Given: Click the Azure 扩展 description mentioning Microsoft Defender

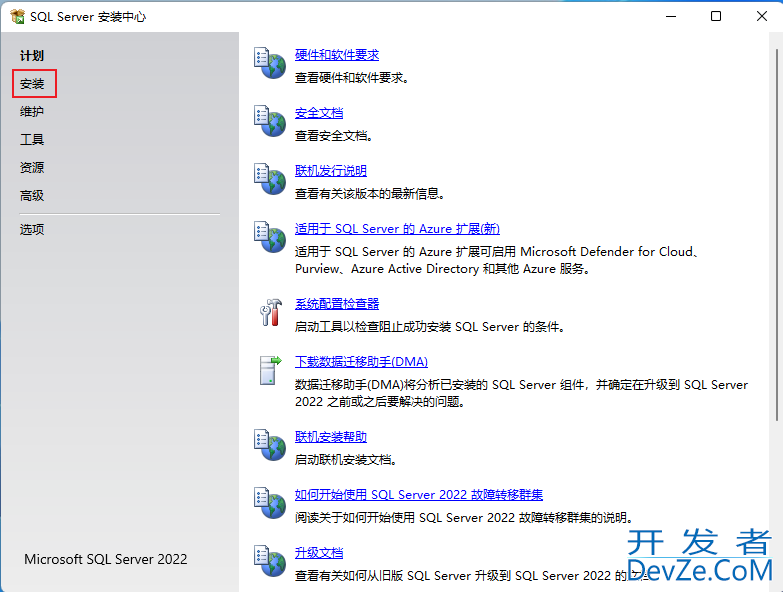Looking at the screenshot, I should 497,260.
